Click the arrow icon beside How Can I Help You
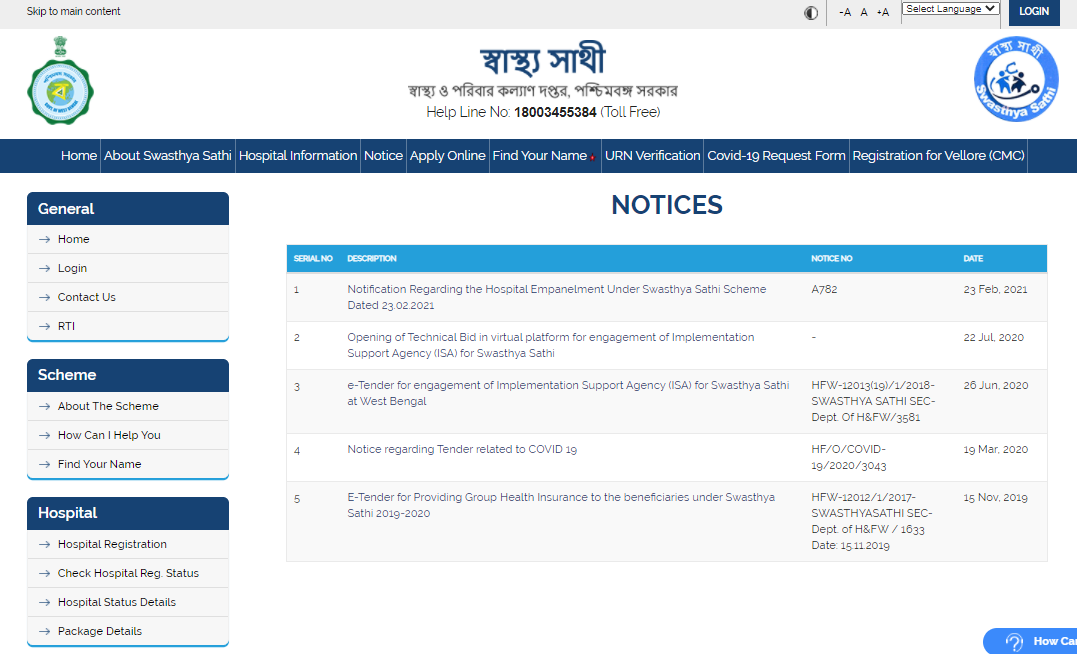The width and height of the screenshot is (1077, 654). pos(45,436)
